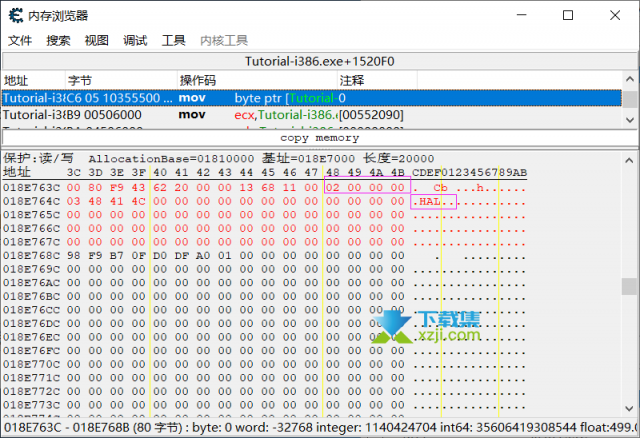Click the 018E764C address row label
640x438 pixels.
[31, 201]
